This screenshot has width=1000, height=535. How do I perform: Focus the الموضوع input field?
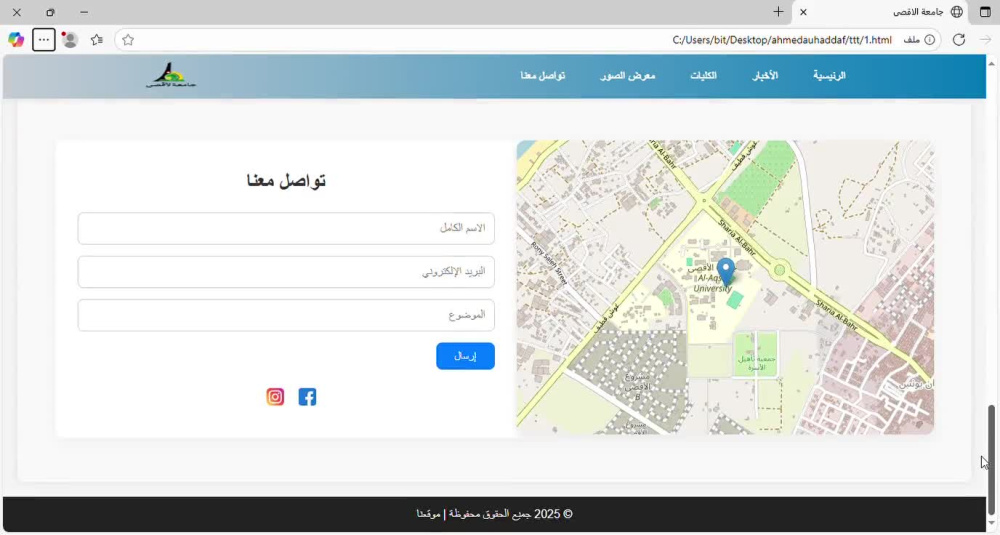click(286, 315)
